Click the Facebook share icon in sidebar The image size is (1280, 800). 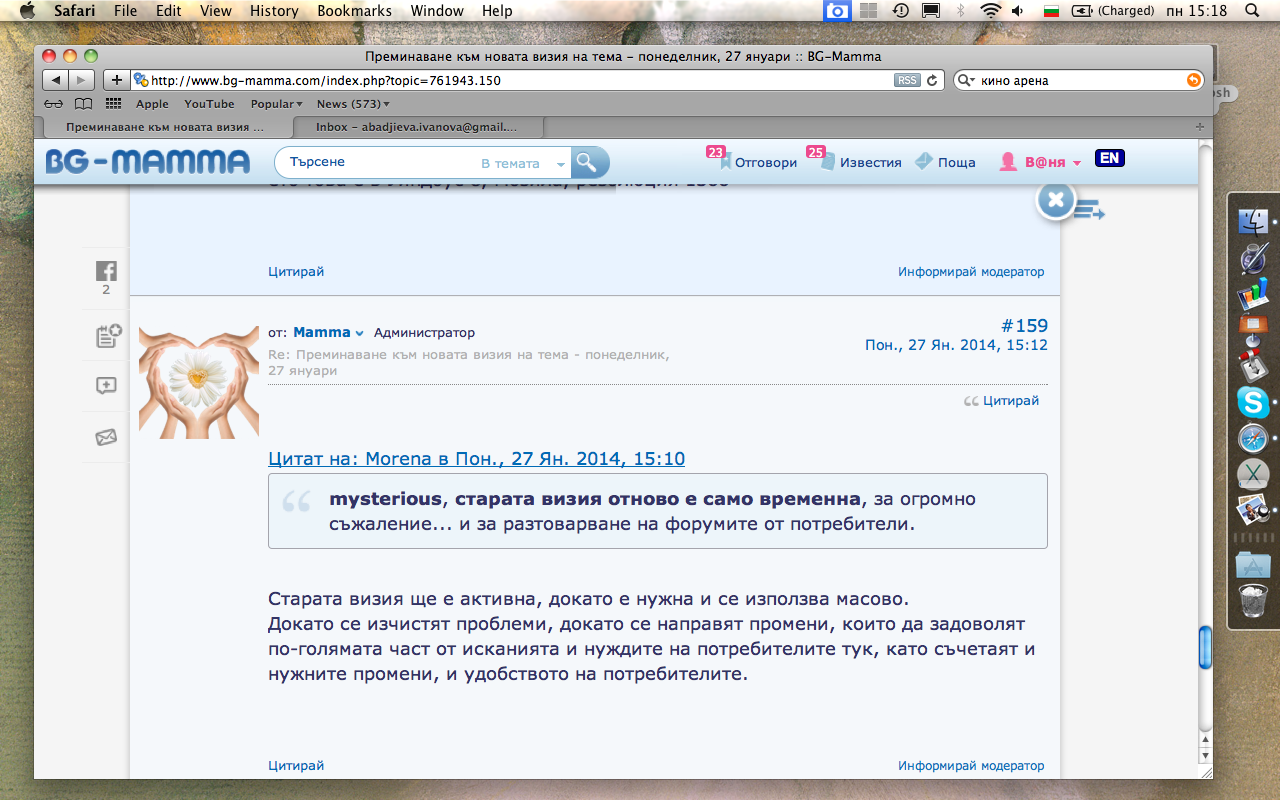[x=106, y=271]
